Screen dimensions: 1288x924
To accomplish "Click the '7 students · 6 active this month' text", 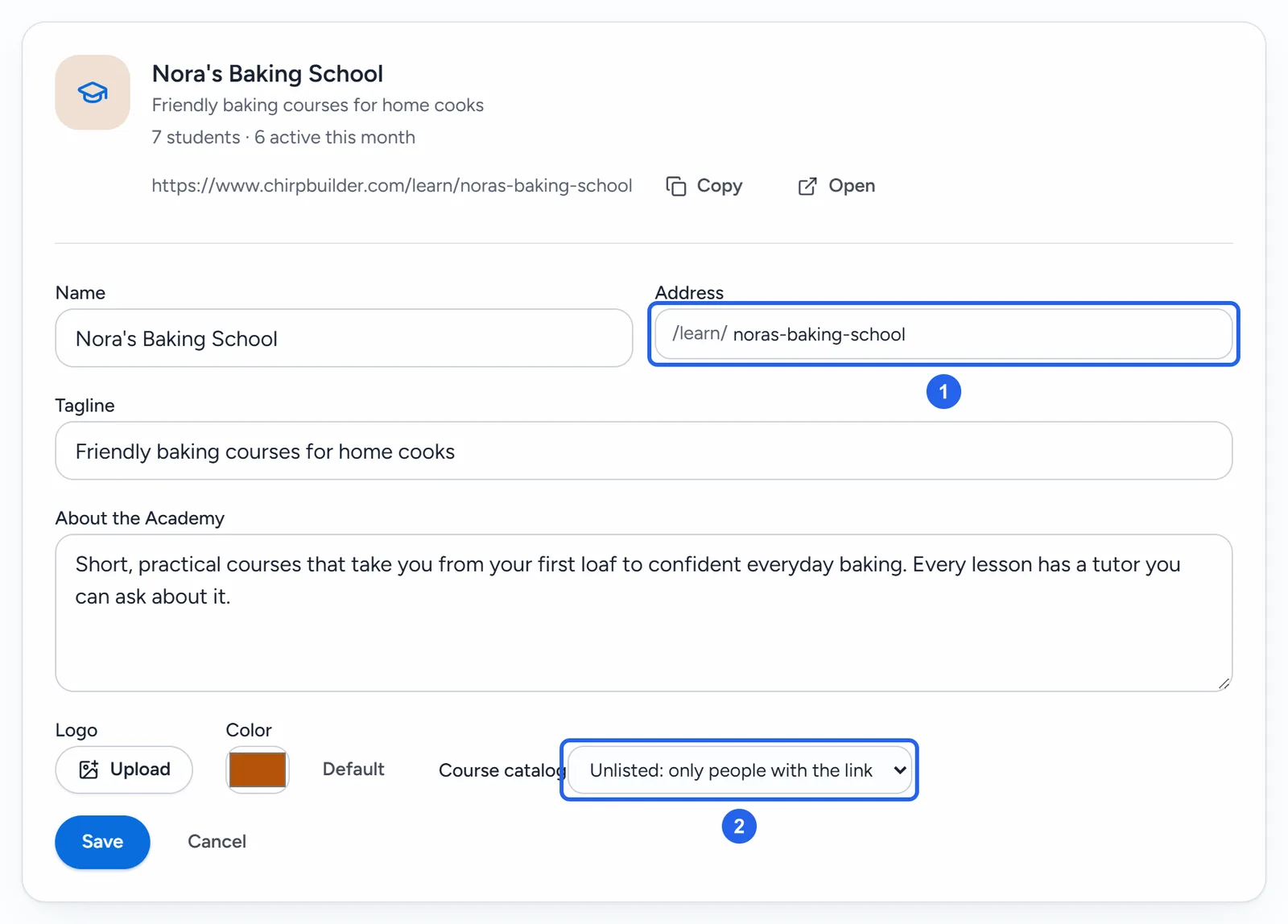I will coord(283,138).
